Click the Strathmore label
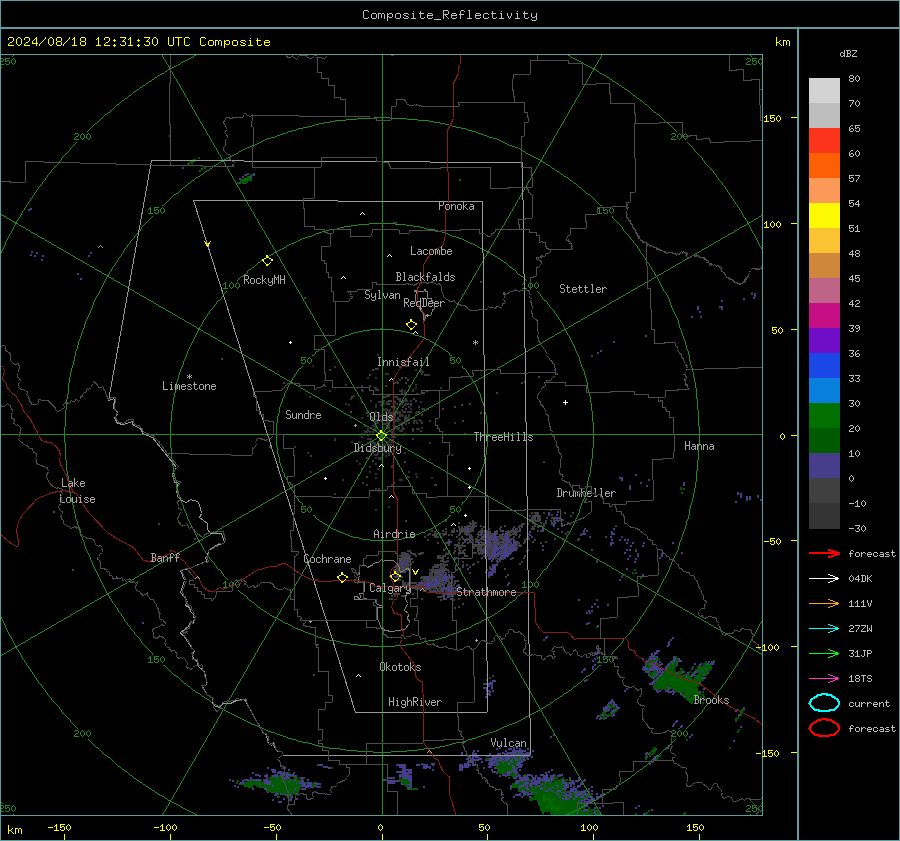 pos(486,592)
